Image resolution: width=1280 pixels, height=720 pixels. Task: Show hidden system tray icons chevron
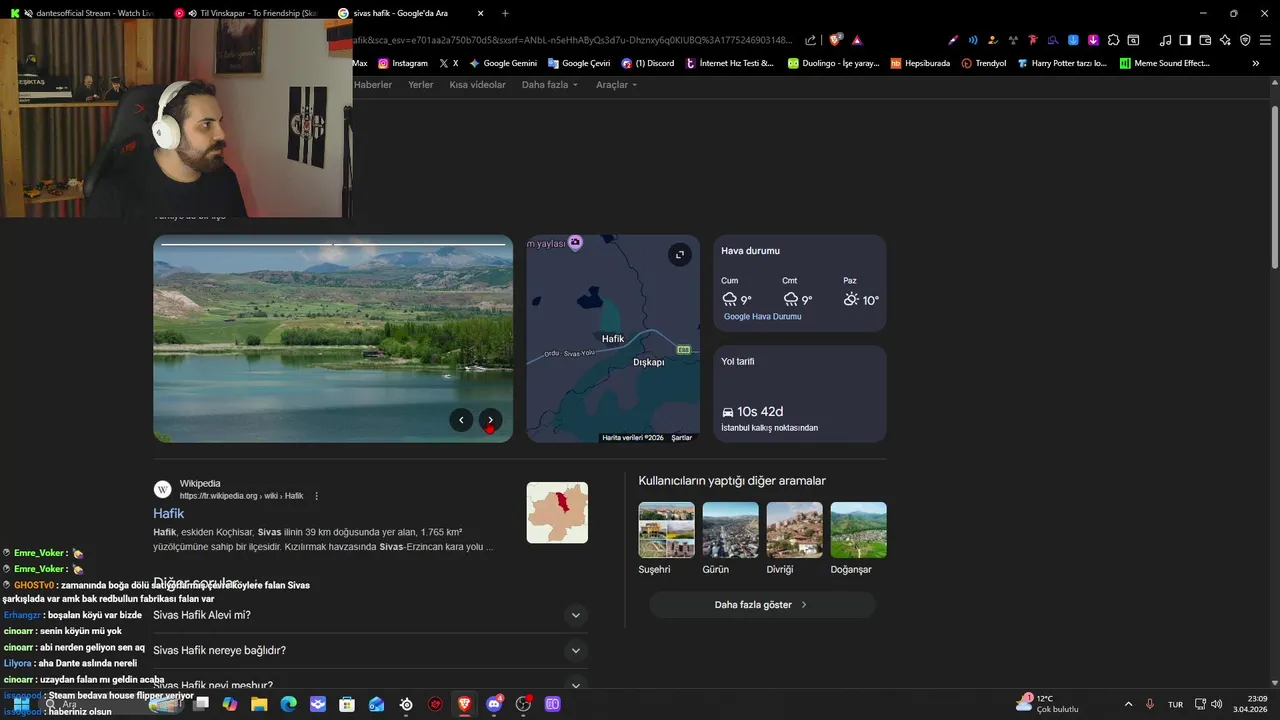[x=1129, y=704]
